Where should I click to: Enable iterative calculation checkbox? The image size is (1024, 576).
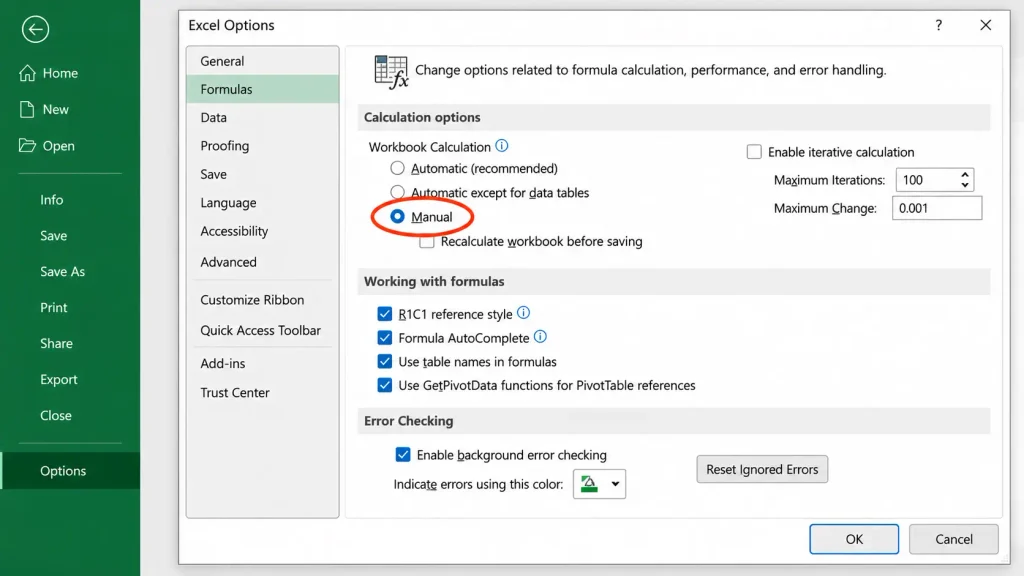click(x=754, y=152)
